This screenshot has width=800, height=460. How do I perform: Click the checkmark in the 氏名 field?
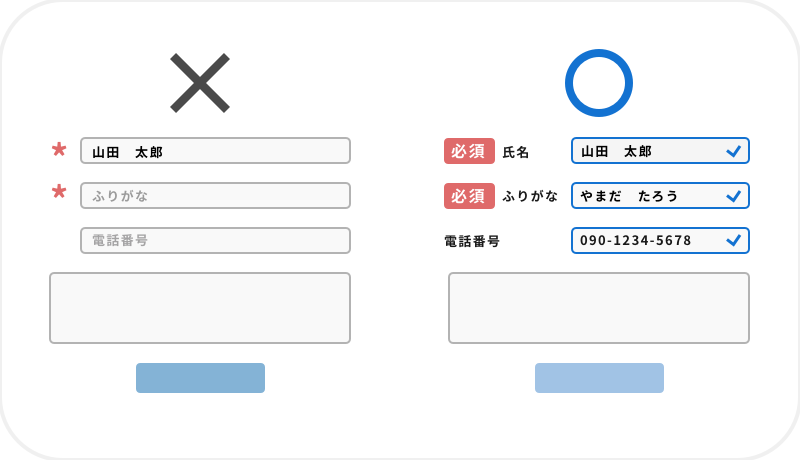(x=733, y=151)
